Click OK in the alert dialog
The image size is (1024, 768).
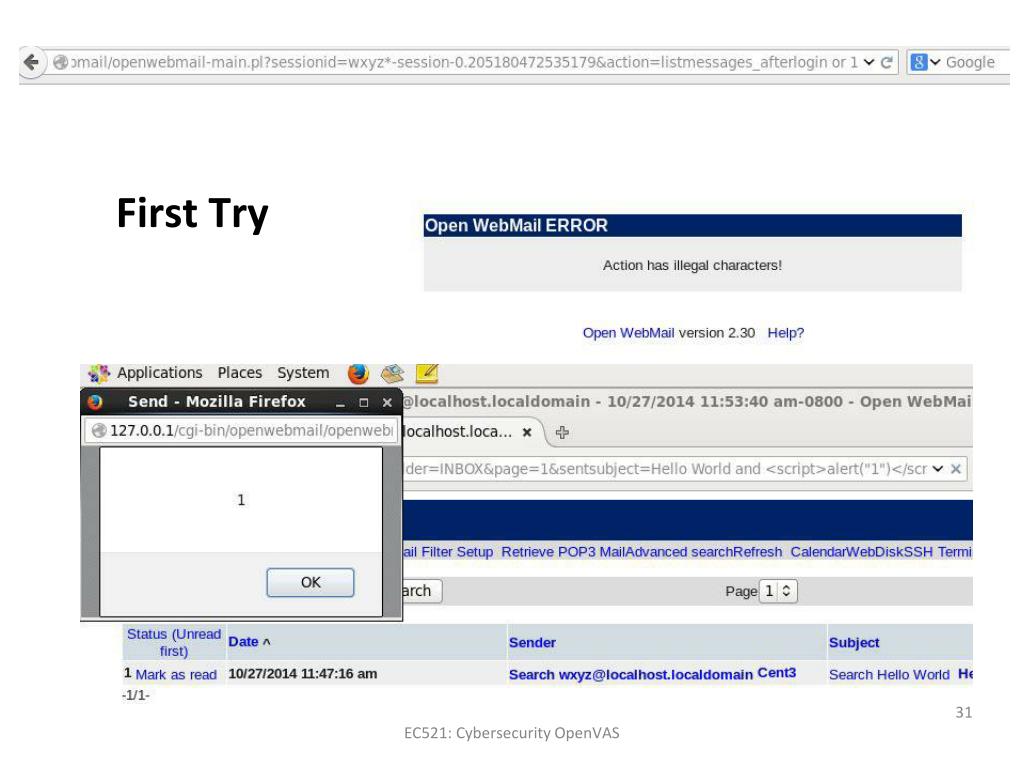[310, 582]
